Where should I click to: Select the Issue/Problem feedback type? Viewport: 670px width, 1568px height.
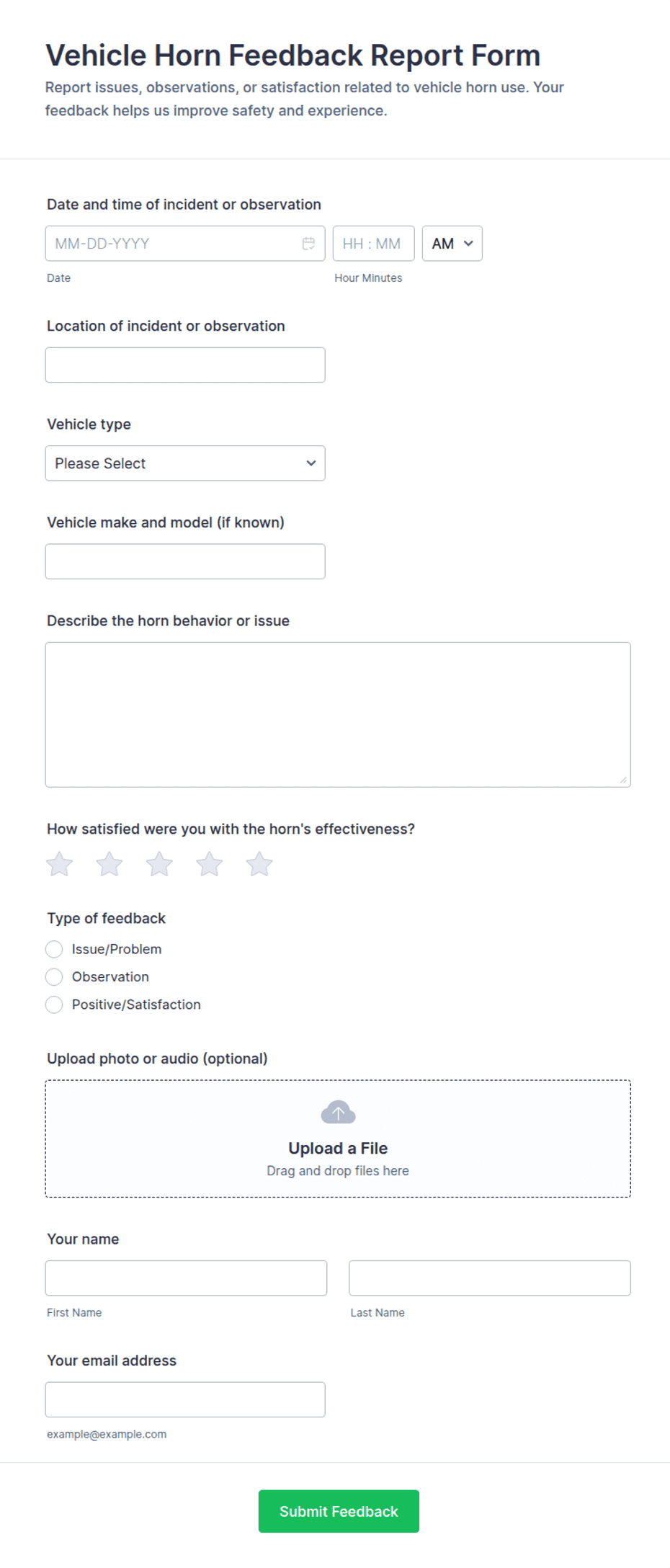click(54, 949)
